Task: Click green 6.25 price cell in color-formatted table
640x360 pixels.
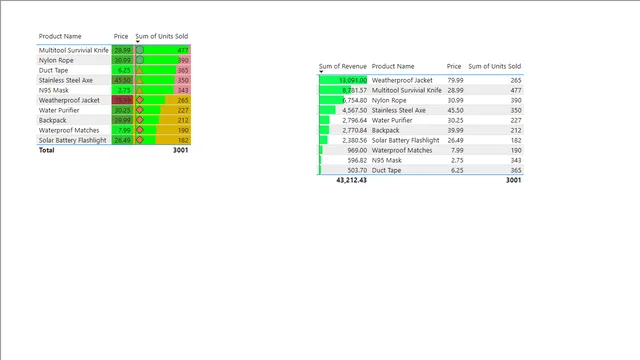Action: 122,70
